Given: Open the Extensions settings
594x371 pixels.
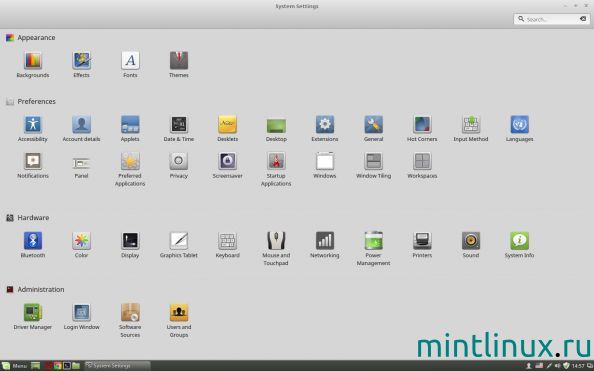Looking at the screenshot, I should 325,128.
